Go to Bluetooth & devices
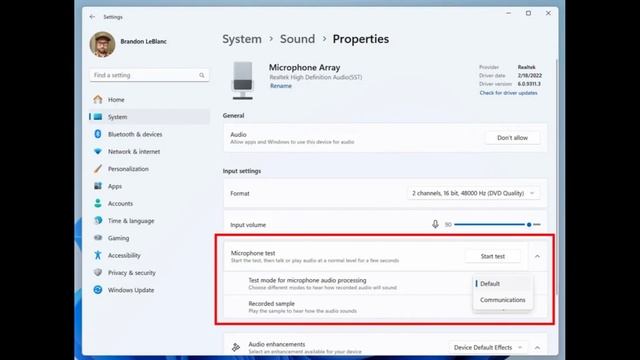Screen dimensions: 640x360 (x=149, y=134)
